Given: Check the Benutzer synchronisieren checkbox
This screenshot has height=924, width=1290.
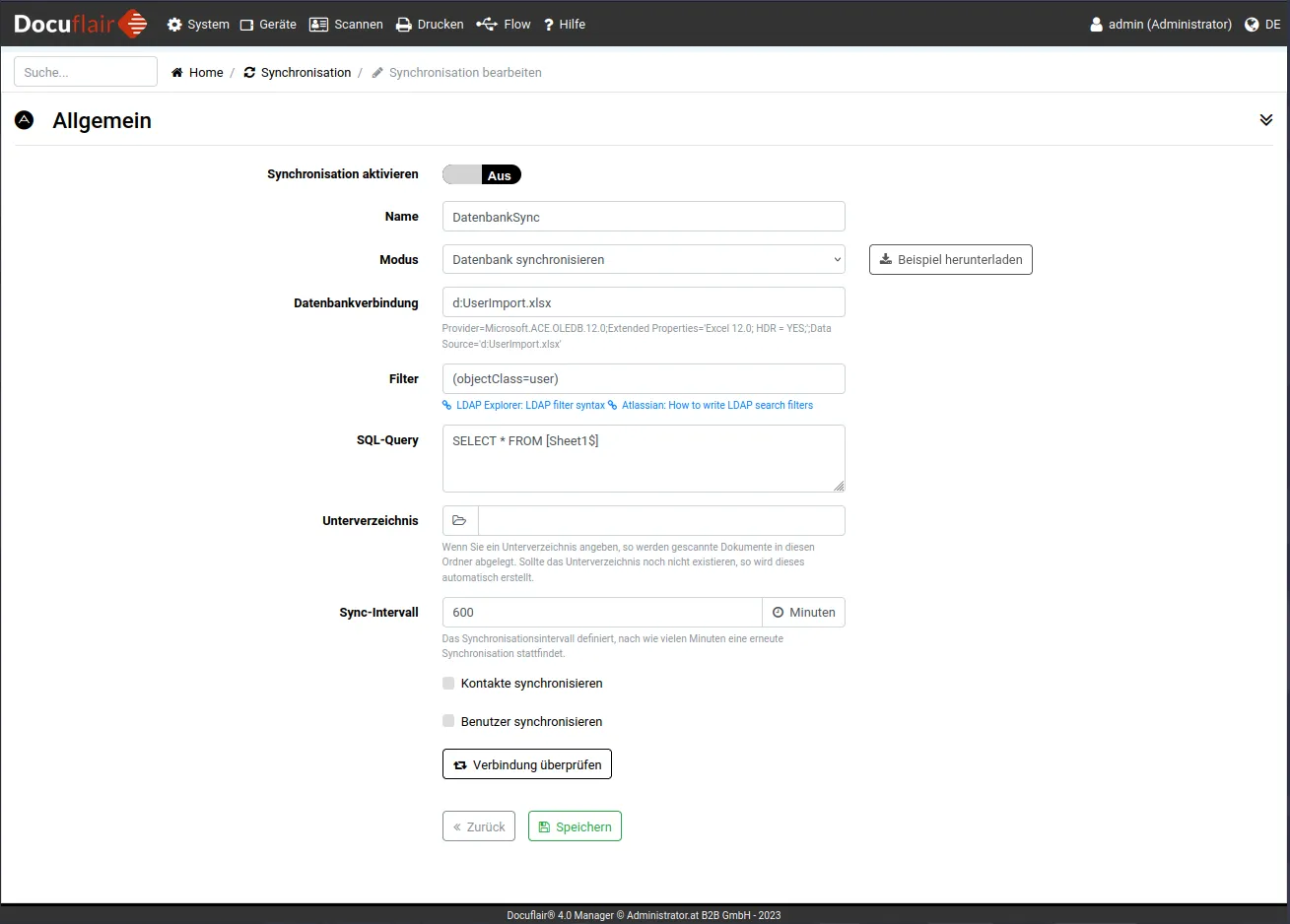Looking at the screenshot, I should (448, 721).
